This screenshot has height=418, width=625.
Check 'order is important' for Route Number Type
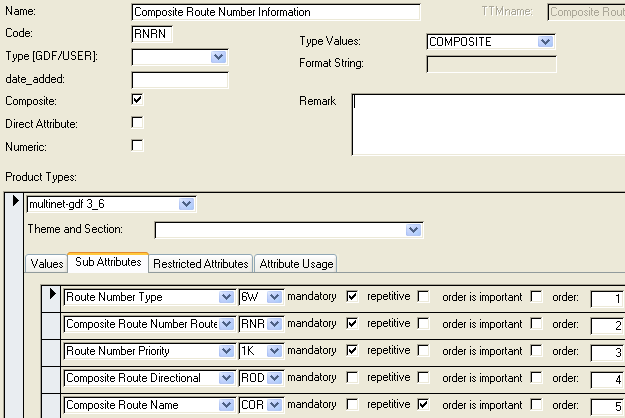pyautogui.click(x=537, y=296)
